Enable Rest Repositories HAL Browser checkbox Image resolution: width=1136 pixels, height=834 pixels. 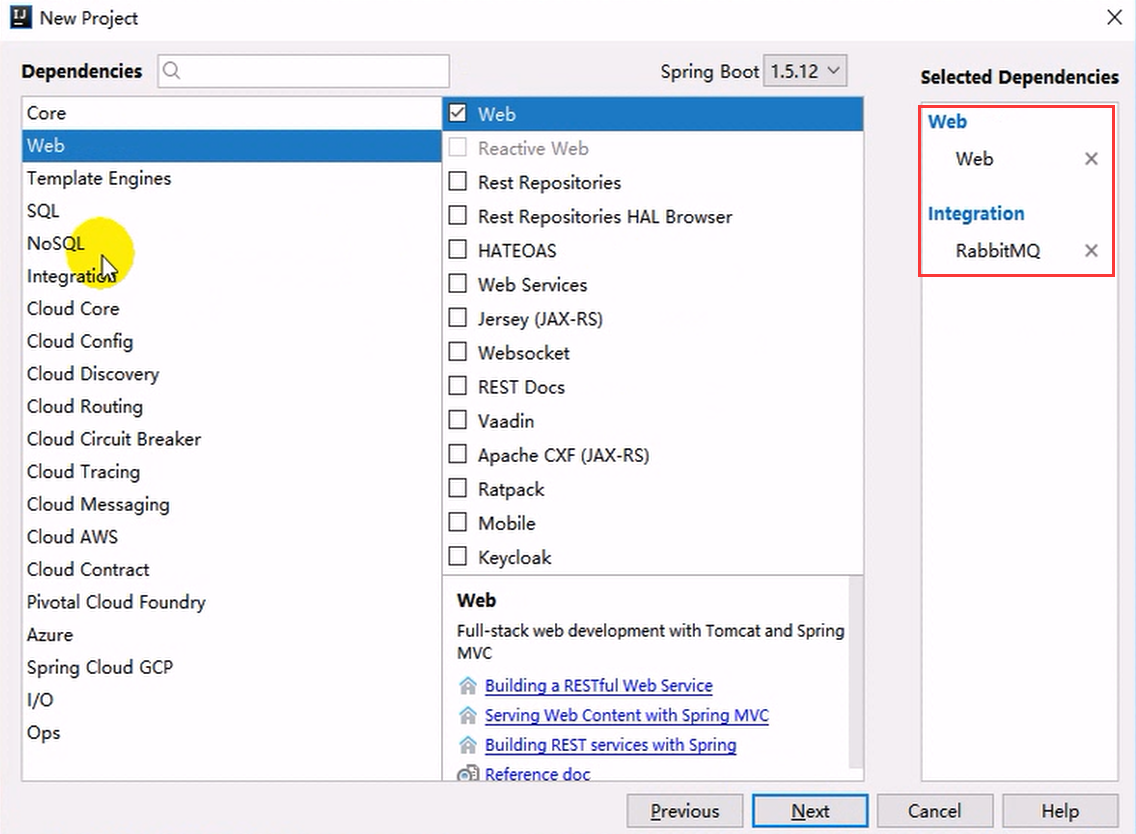click(458, 215)
